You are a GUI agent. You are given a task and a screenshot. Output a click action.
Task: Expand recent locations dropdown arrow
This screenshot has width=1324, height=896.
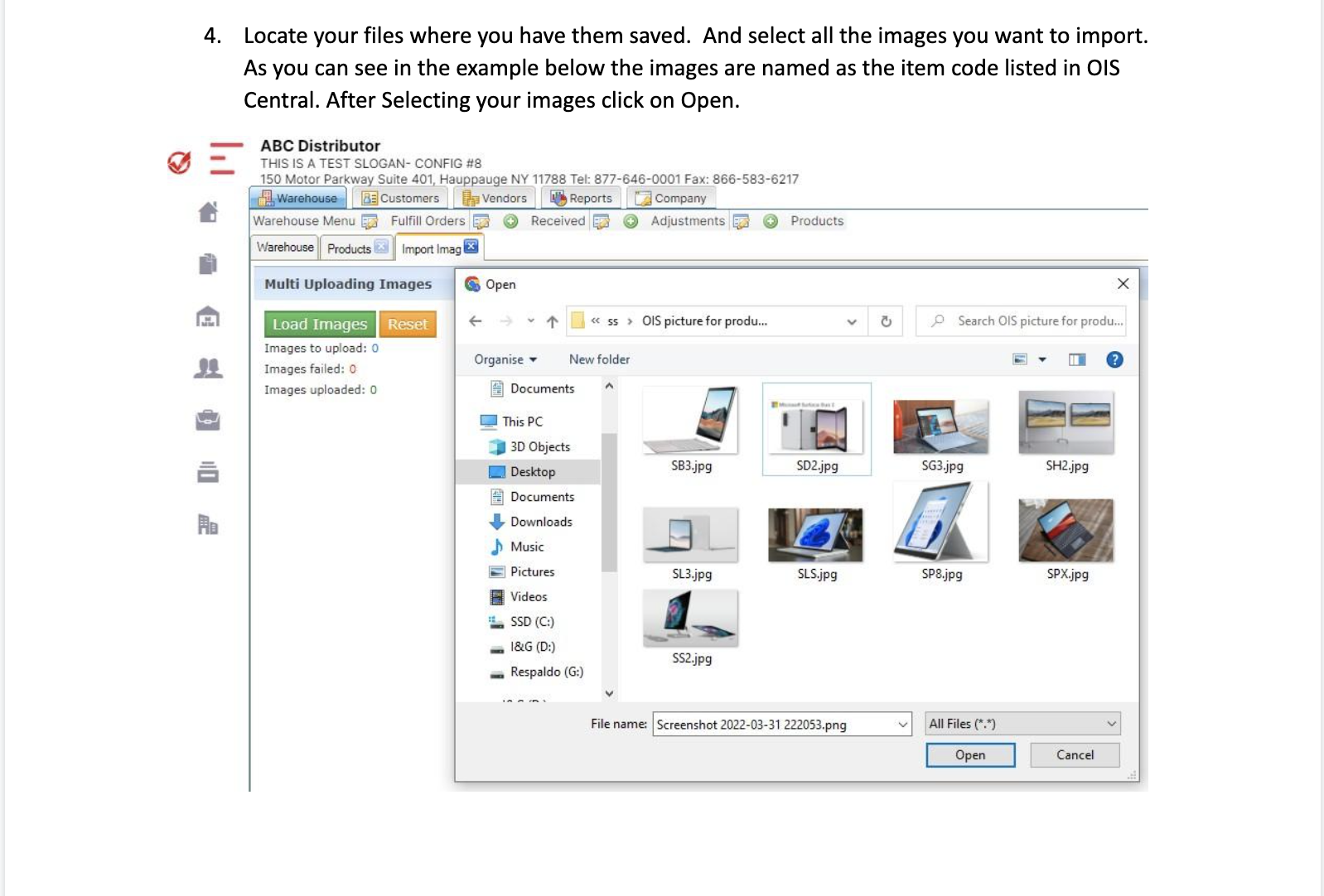(x=530, y=321)
